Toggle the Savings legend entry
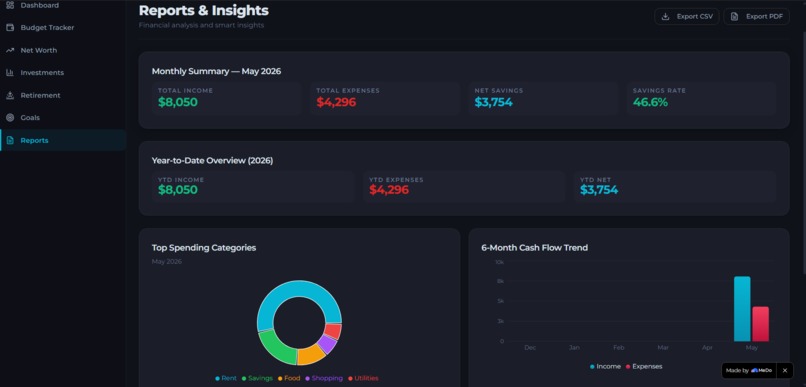Screen dimensions: 806x387 click(257, 378)
